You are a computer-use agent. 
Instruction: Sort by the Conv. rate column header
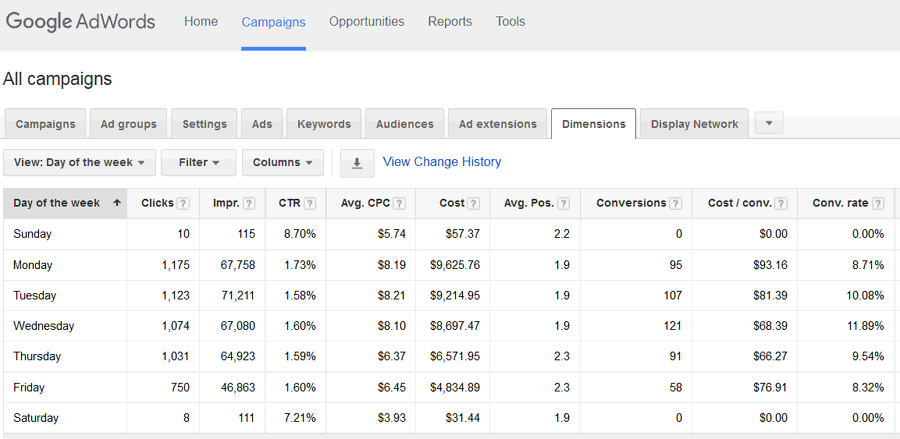(840, 203)
